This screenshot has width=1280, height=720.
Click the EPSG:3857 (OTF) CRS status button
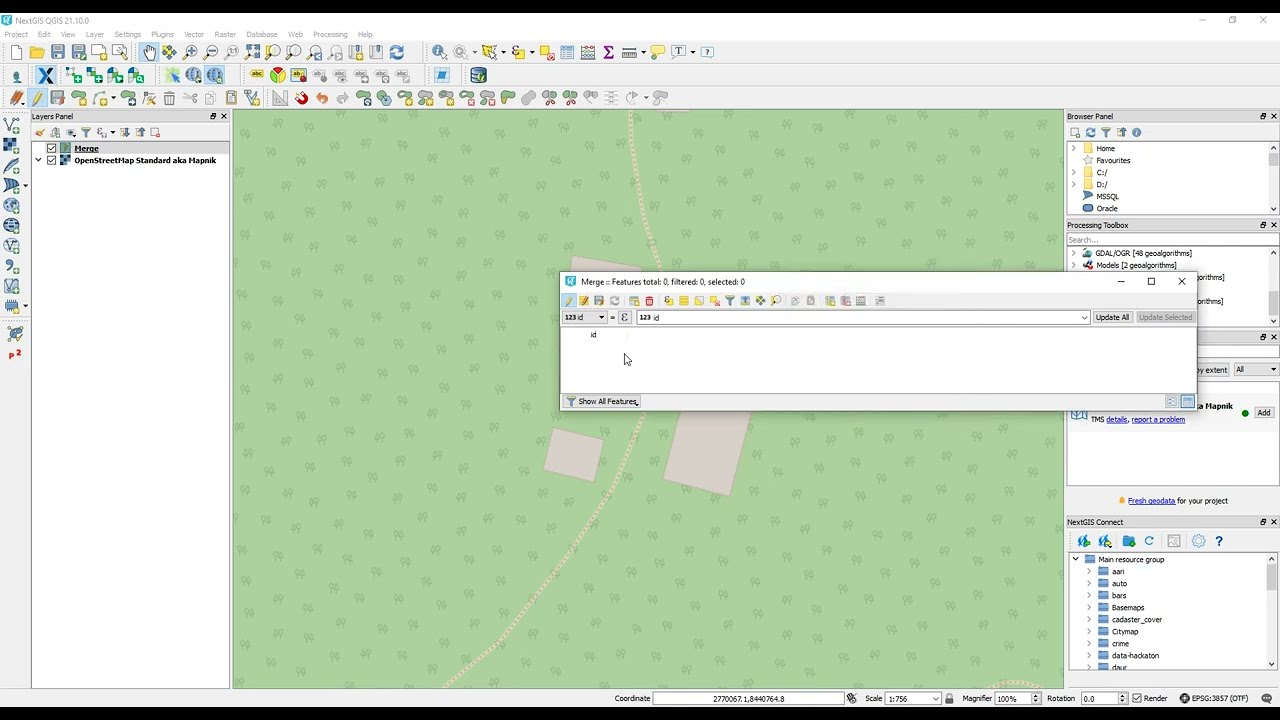click(1214, 698)
